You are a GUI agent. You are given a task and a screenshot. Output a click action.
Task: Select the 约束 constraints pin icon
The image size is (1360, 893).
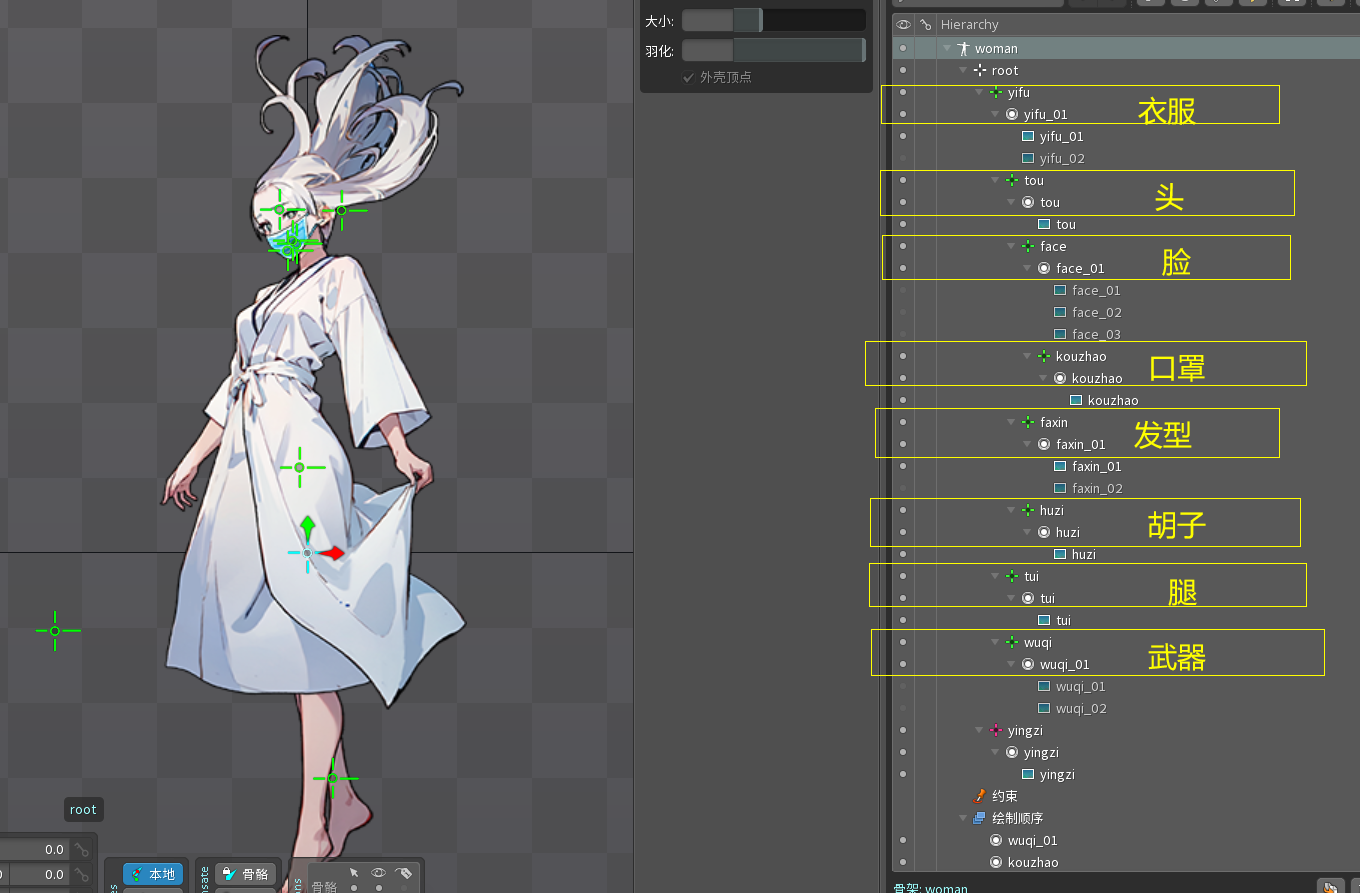click(980, 796)
